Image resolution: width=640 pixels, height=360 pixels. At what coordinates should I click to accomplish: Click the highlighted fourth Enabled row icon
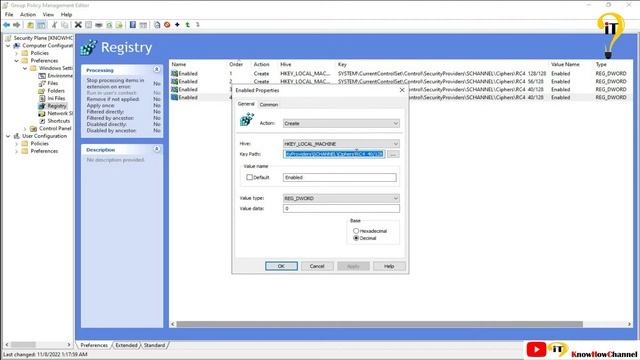pos(174,97)
